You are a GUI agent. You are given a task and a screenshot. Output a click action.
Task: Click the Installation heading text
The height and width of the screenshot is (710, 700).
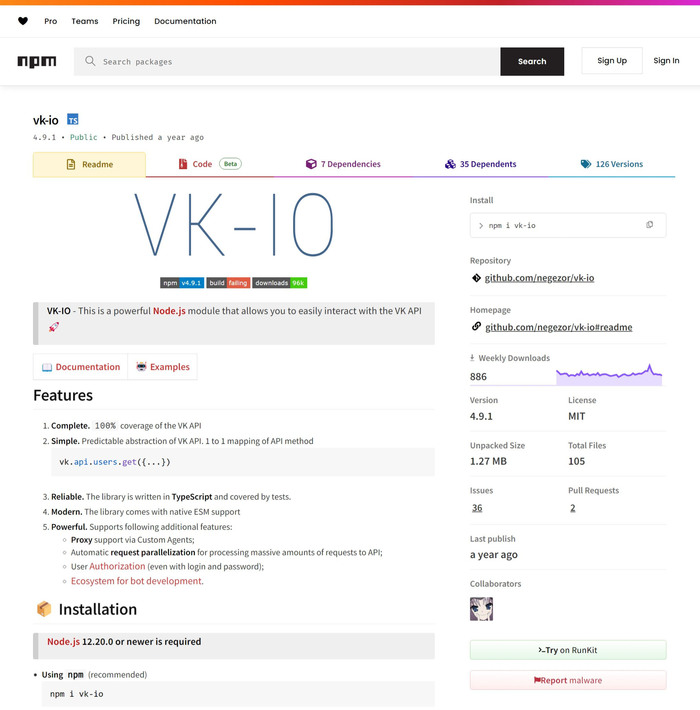[98, 609]
